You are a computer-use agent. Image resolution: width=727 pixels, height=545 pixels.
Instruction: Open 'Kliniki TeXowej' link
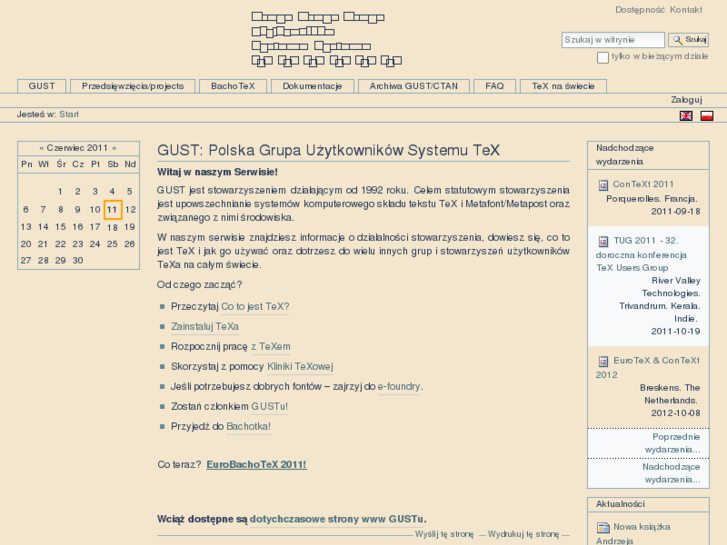pos(300,366)
